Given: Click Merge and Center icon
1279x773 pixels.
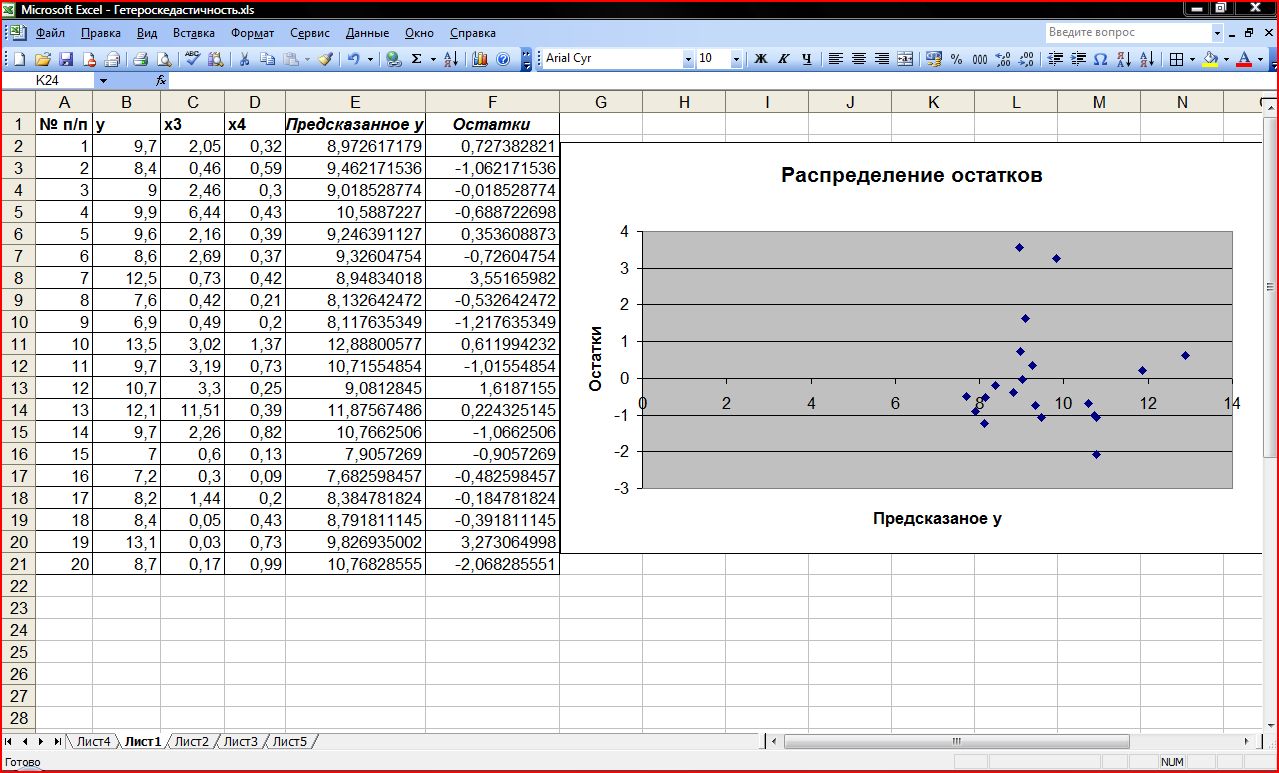Looking at the screenshot, I should [x=906, y=59].
